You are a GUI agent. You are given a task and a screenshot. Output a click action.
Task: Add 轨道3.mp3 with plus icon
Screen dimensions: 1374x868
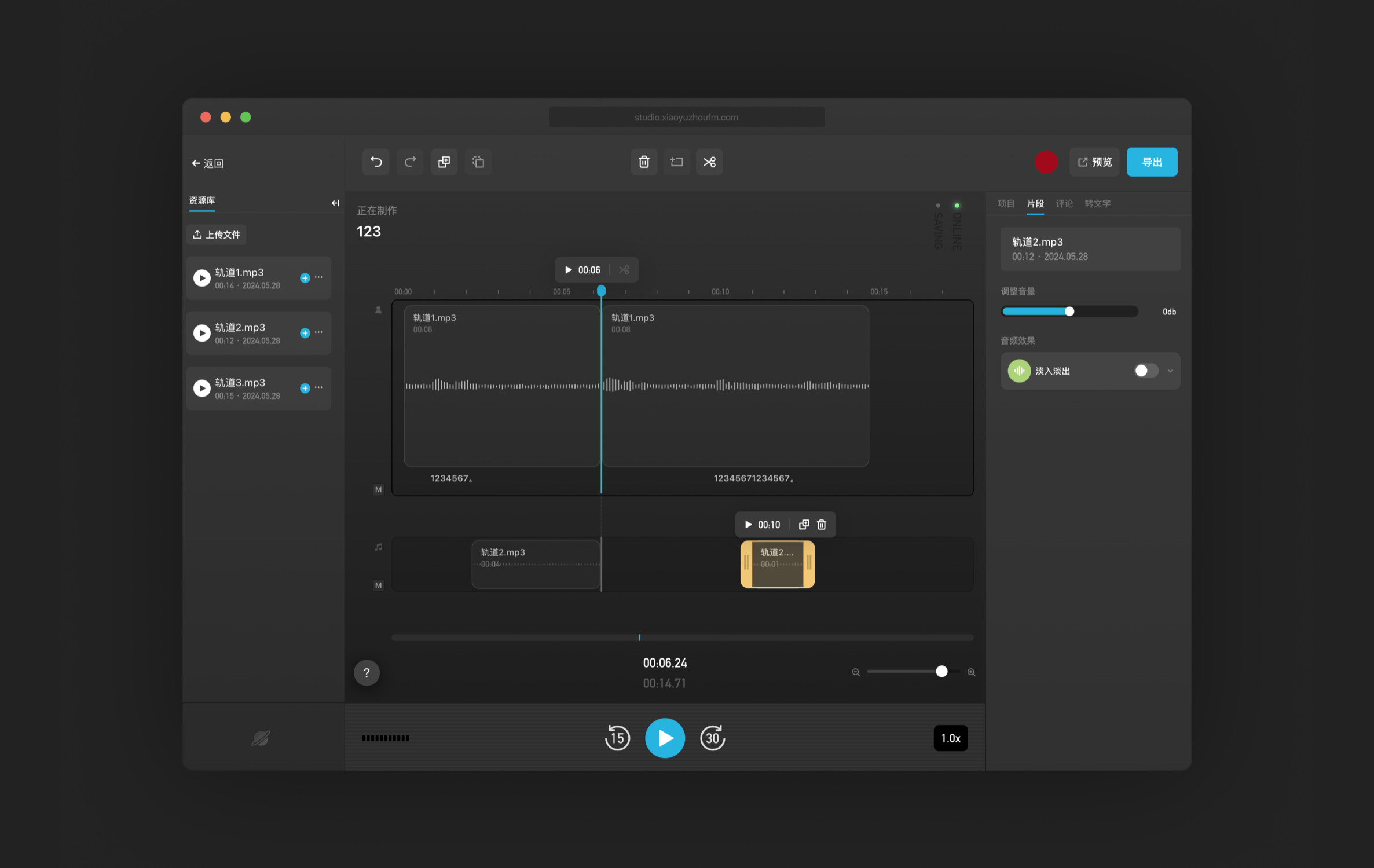coord(305,388)
